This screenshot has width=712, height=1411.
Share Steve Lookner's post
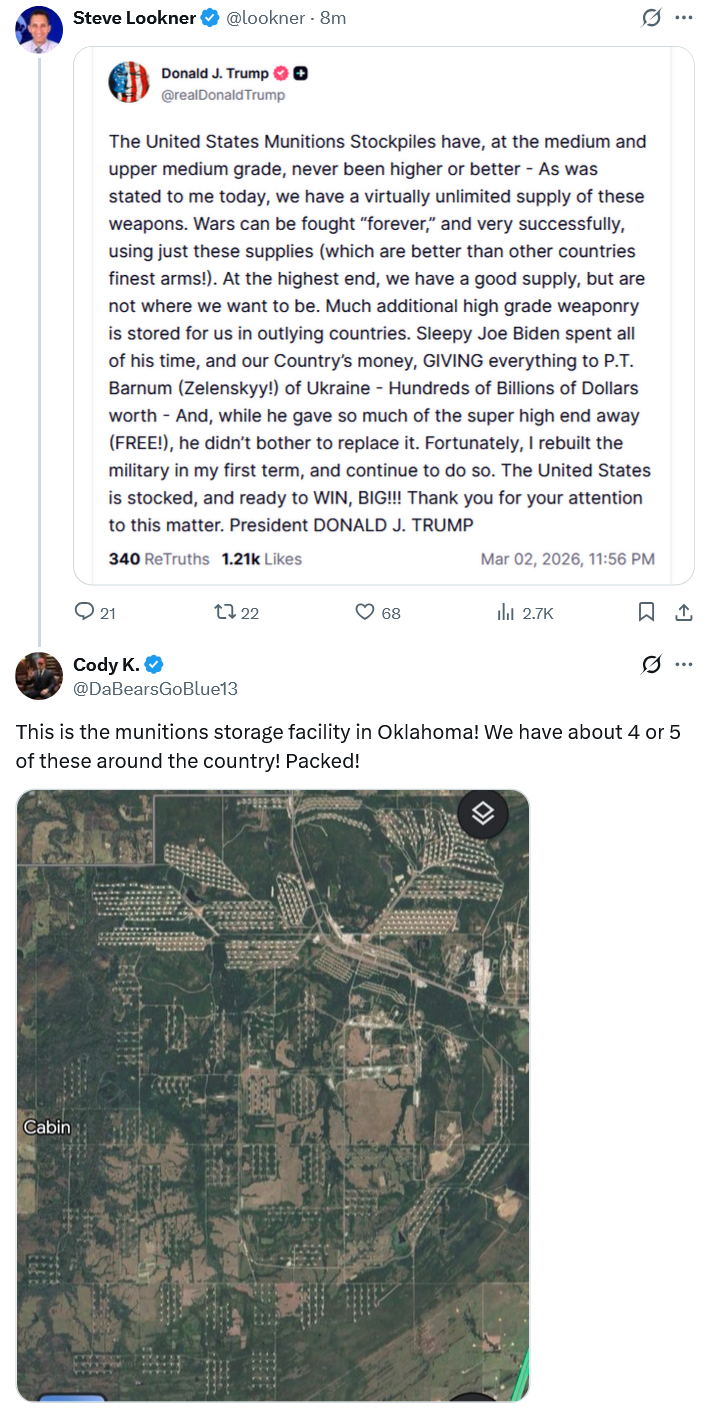click(684, 612)
